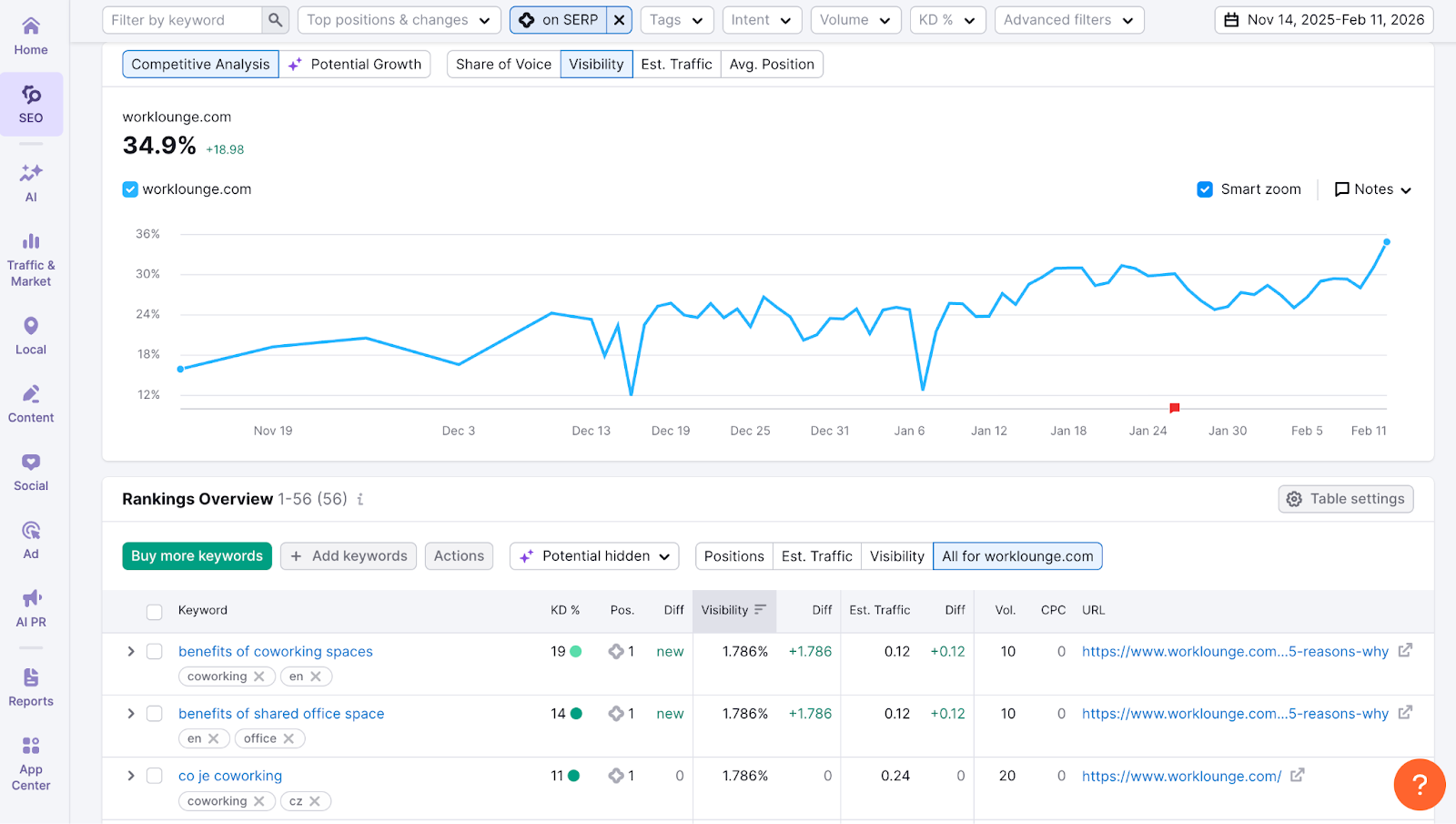Open the Social section icon
The height and width of the screenshot is (824, 1456).
tap(31, 470)
